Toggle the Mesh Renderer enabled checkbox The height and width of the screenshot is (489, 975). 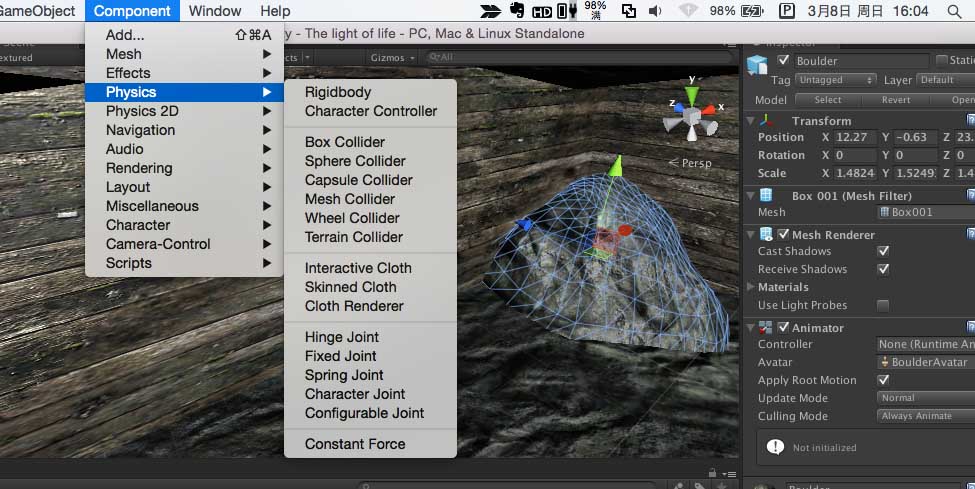click(783, 235)
